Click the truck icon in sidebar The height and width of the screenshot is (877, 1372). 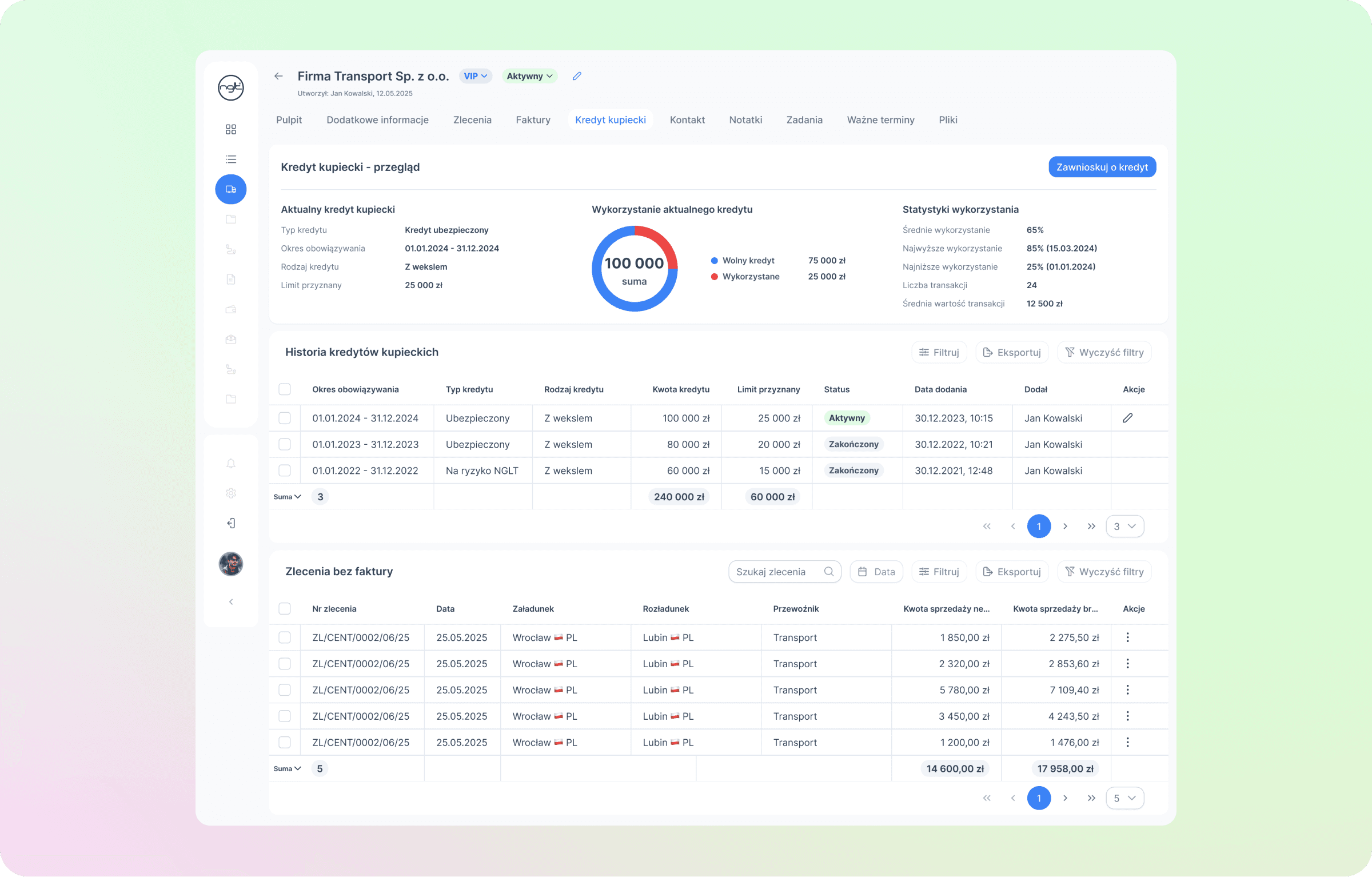(230, 189)
